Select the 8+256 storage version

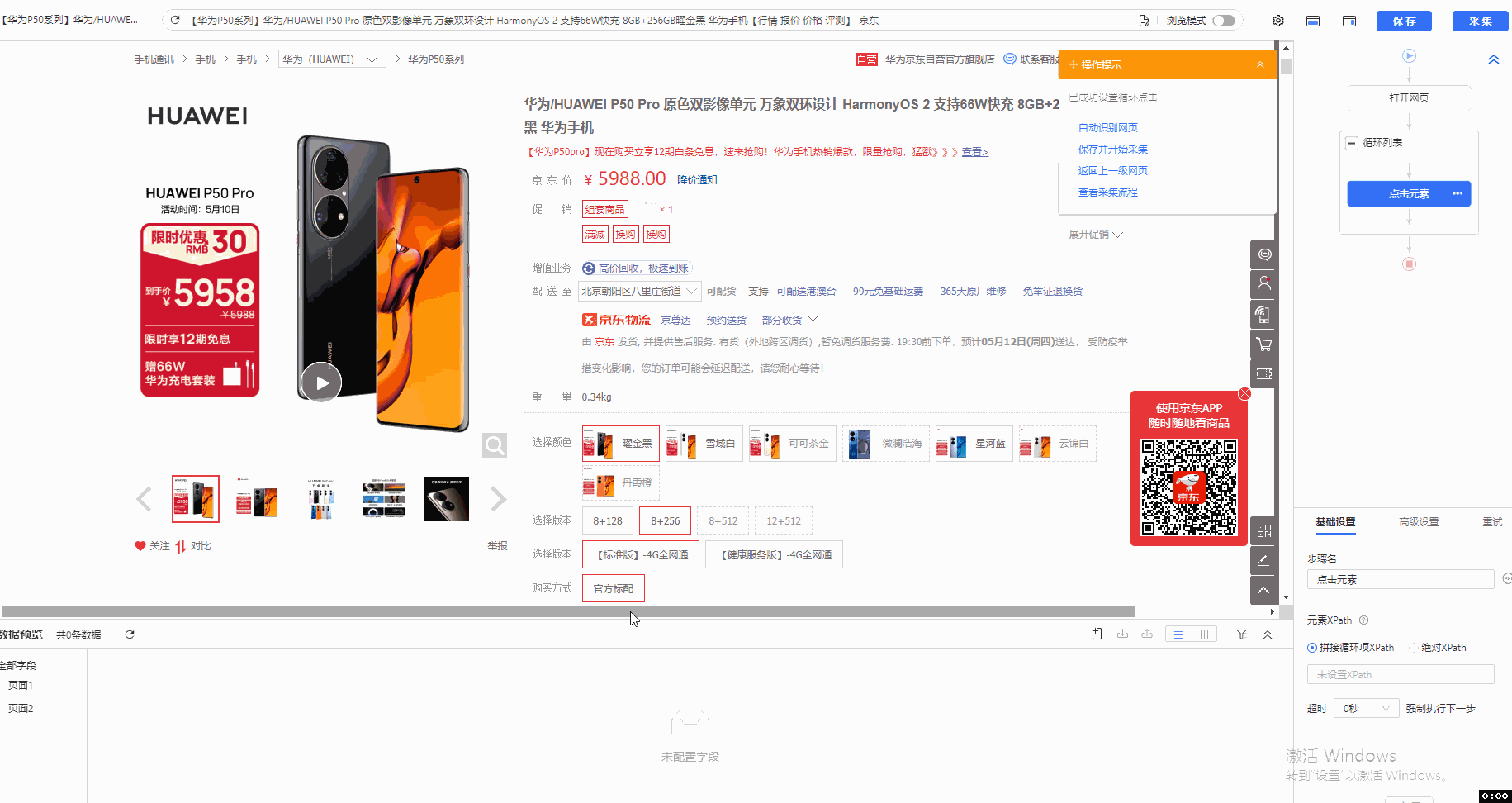coord(665,520)
